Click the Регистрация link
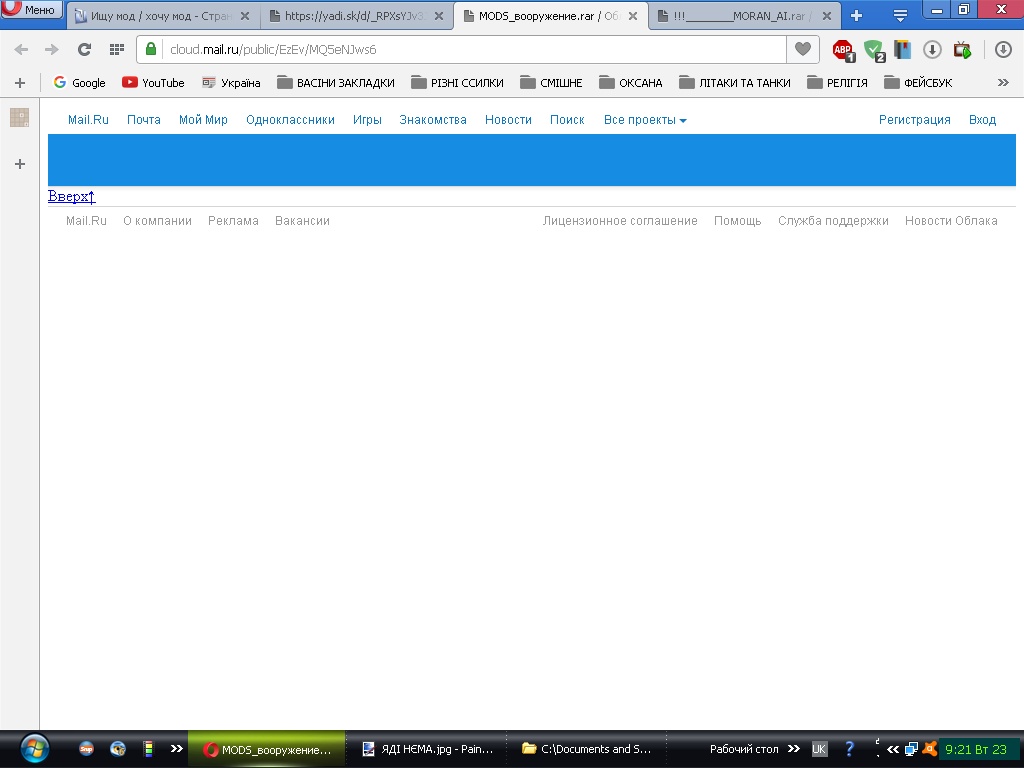This screenshot has width=1024, height=768. 914,120
